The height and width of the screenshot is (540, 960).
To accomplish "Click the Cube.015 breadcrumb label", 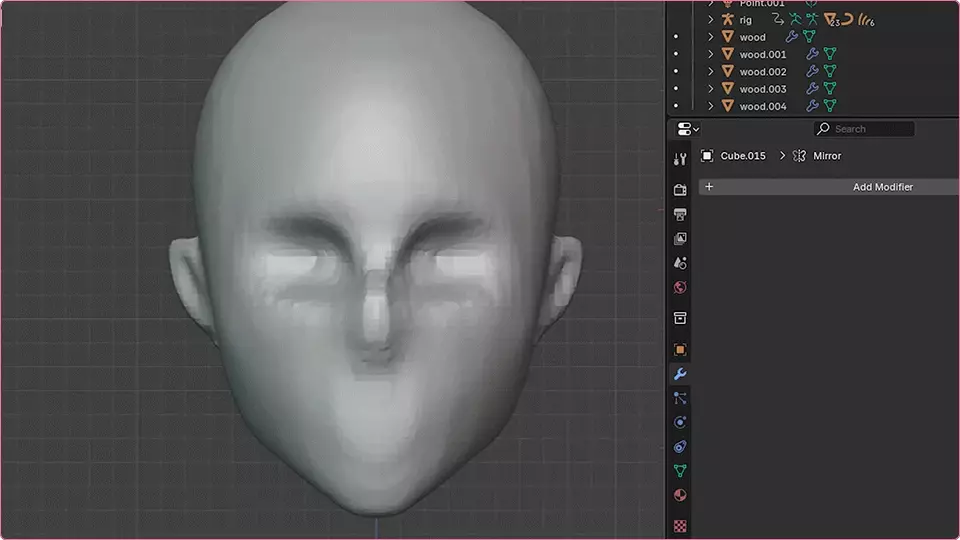I will [x=743, y=156].
